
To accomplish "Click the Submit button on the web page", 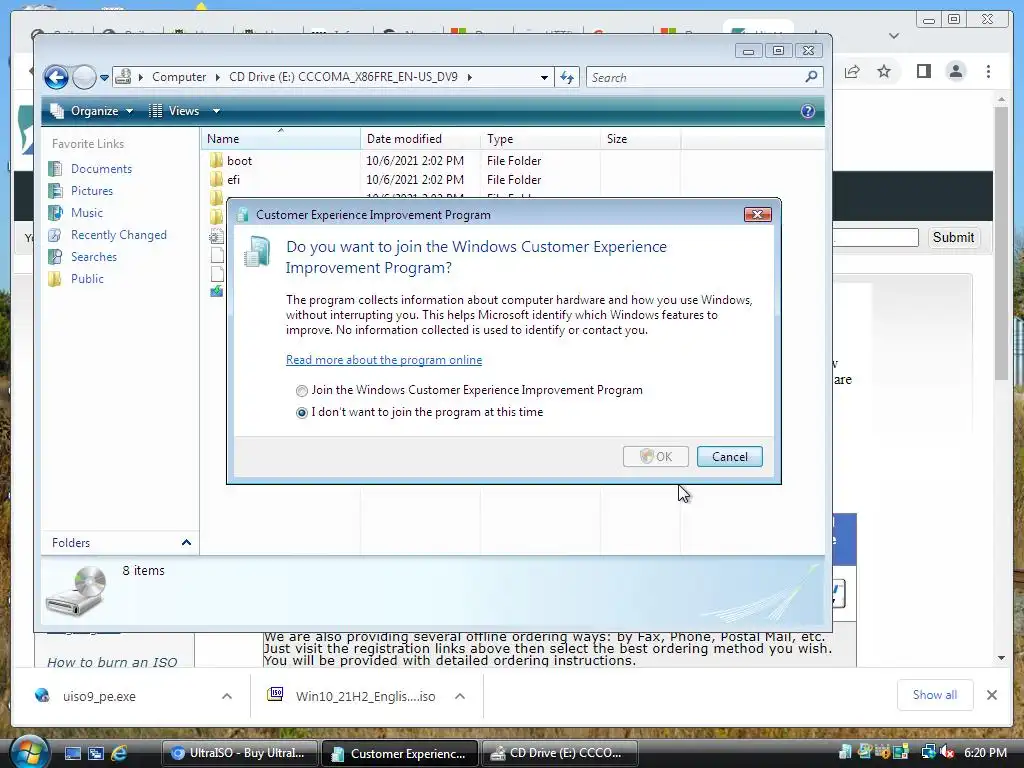I will tap(953, 238).
